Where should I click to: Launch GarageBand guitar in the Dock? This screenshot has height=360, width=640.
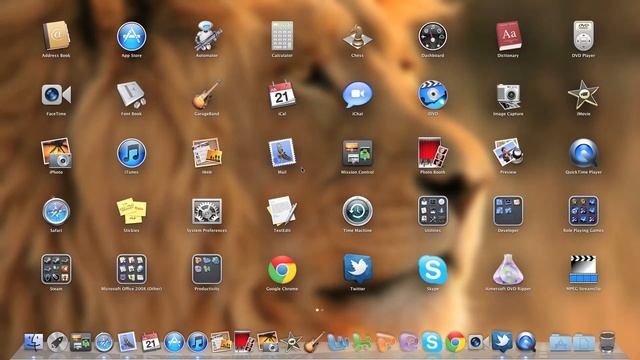click(315, 342)
